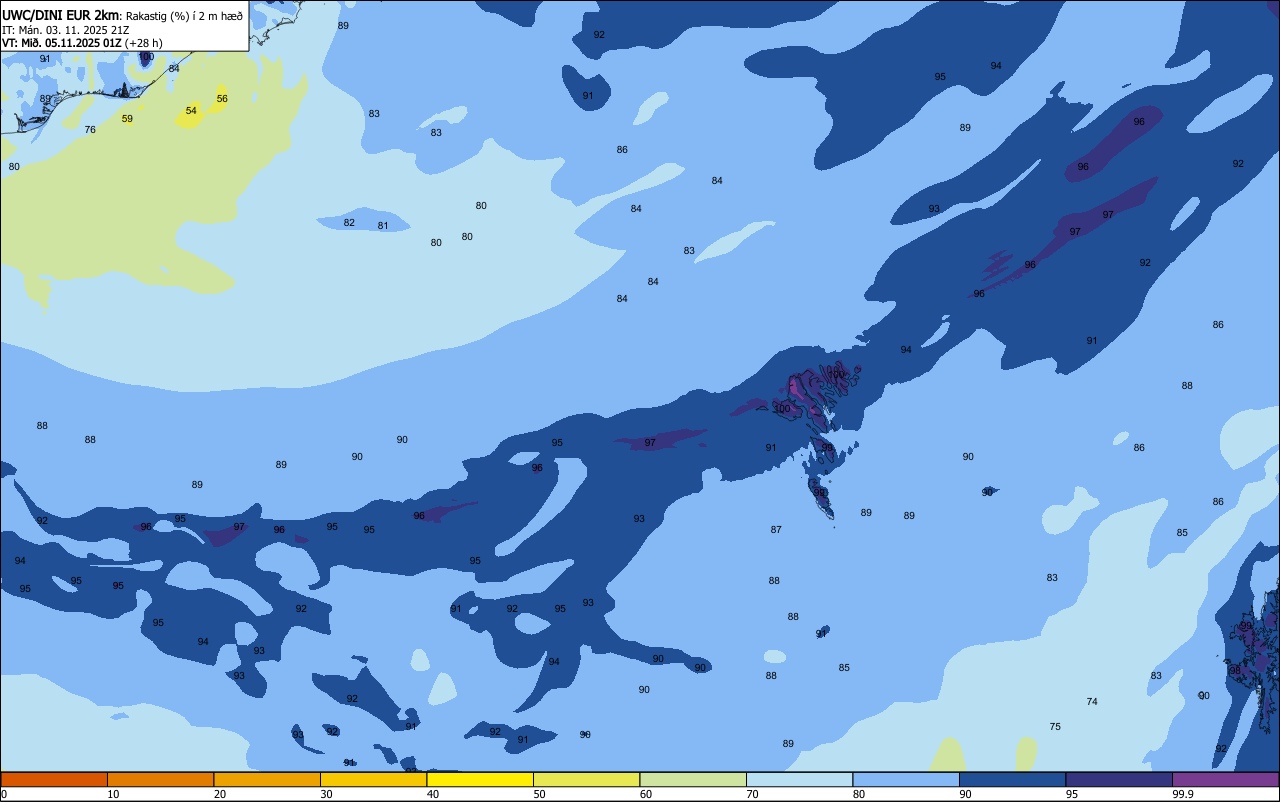Click the '10' legend scale label
Screen dimensions: 1280x802
pos(113,794)
